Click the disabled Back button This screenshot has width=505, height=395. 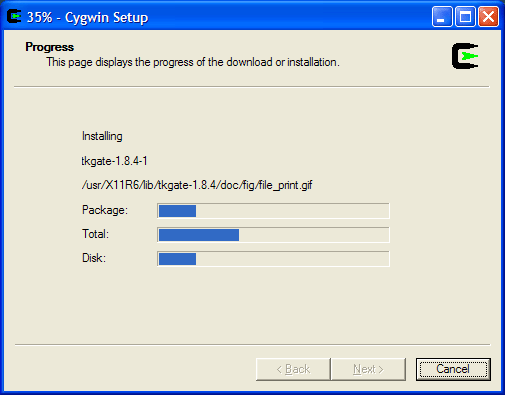pyautogui.click(x=293, y=369)
